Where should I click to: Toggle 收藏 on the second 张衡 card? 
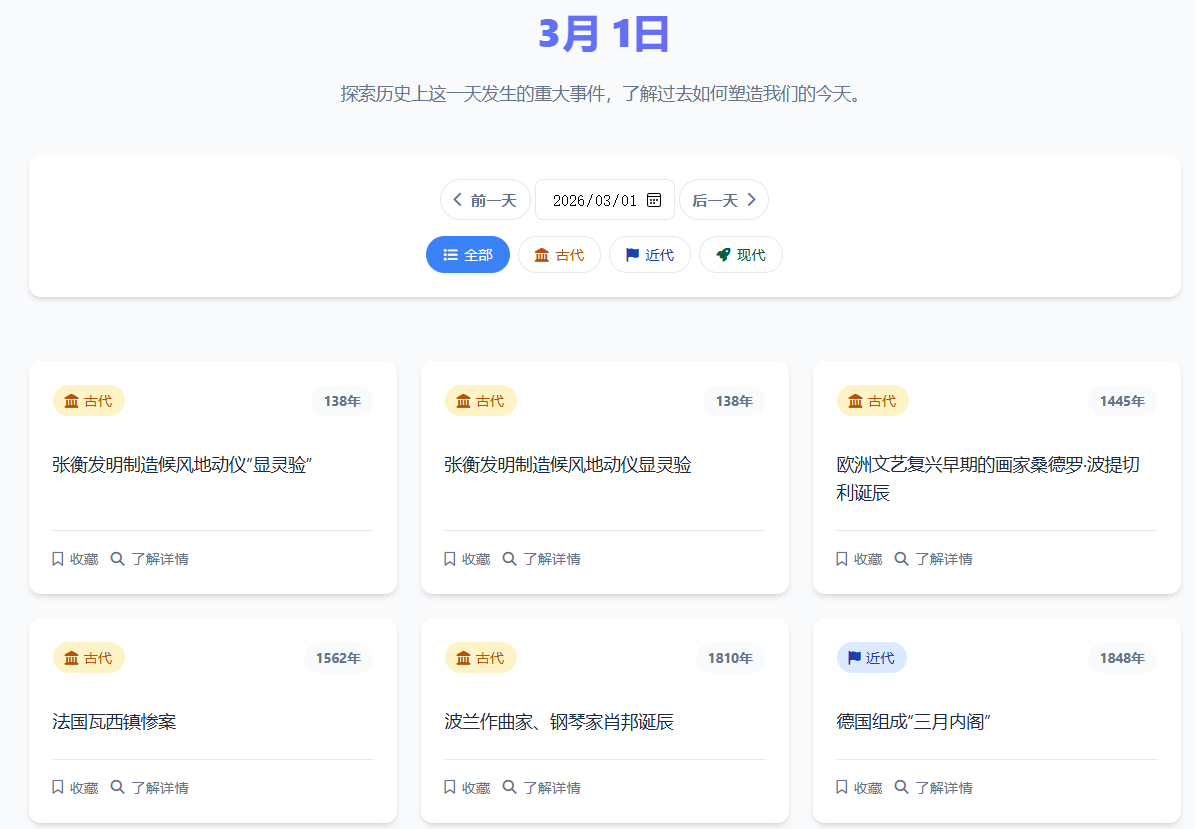(467, 559)
